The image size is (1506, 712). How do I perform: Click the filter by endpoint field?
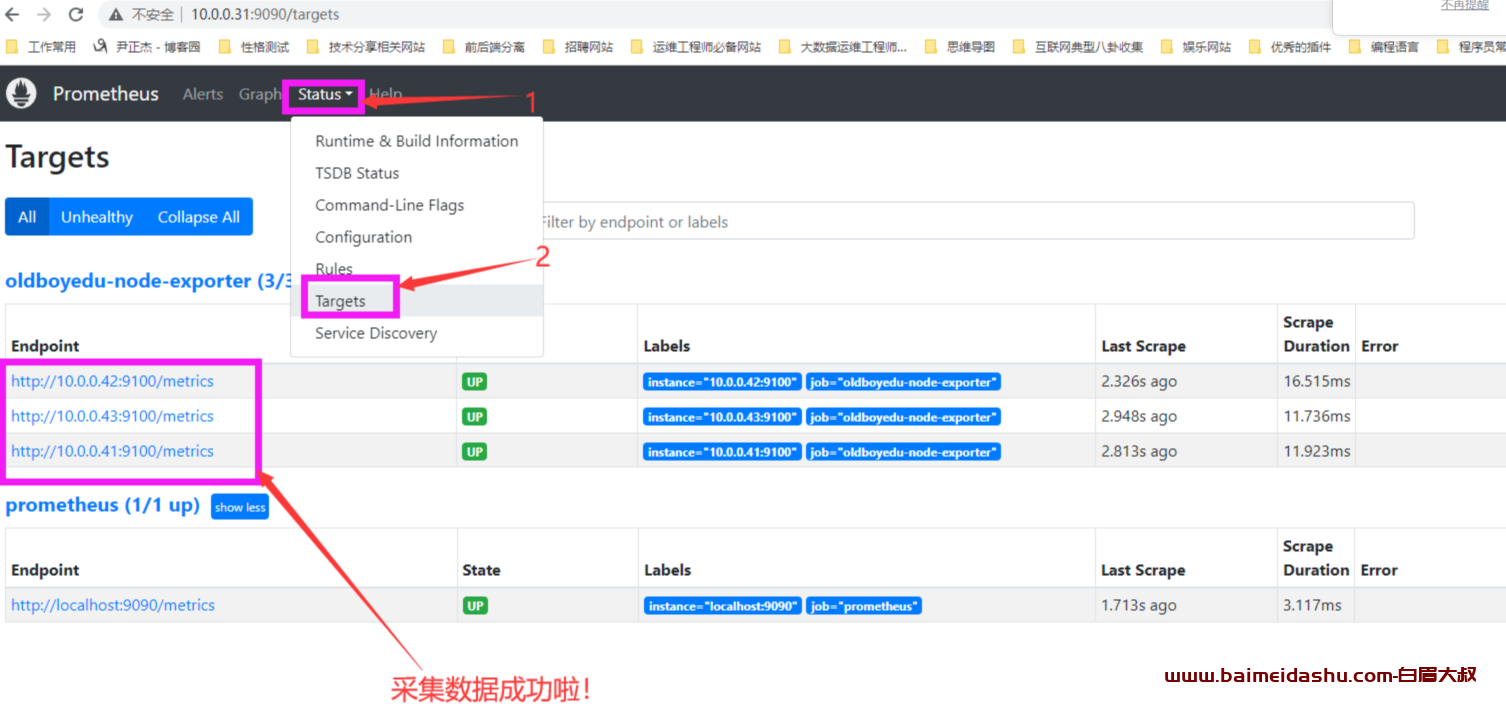point(970,221)
